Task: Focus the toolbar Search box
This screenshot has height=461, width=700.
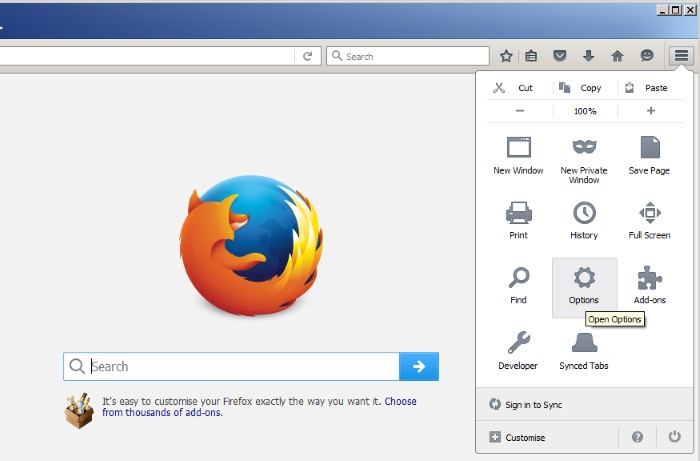Action: coord(408,56)
